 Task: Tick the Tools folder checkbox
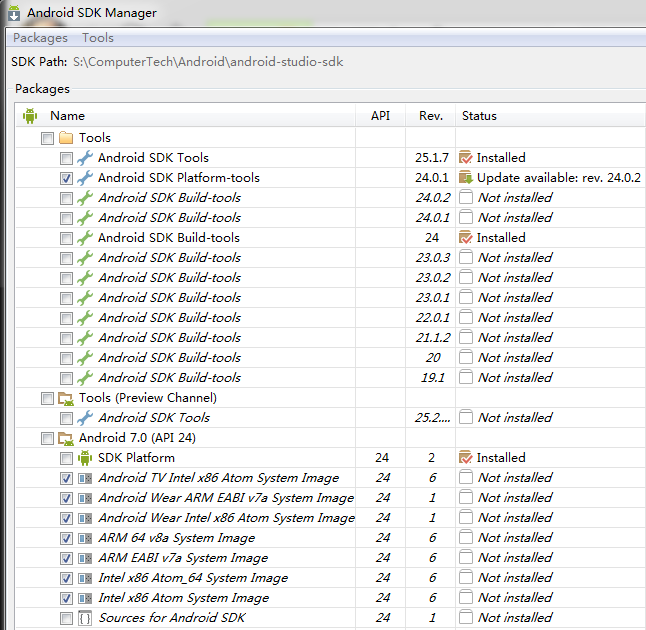click(47, 138)
